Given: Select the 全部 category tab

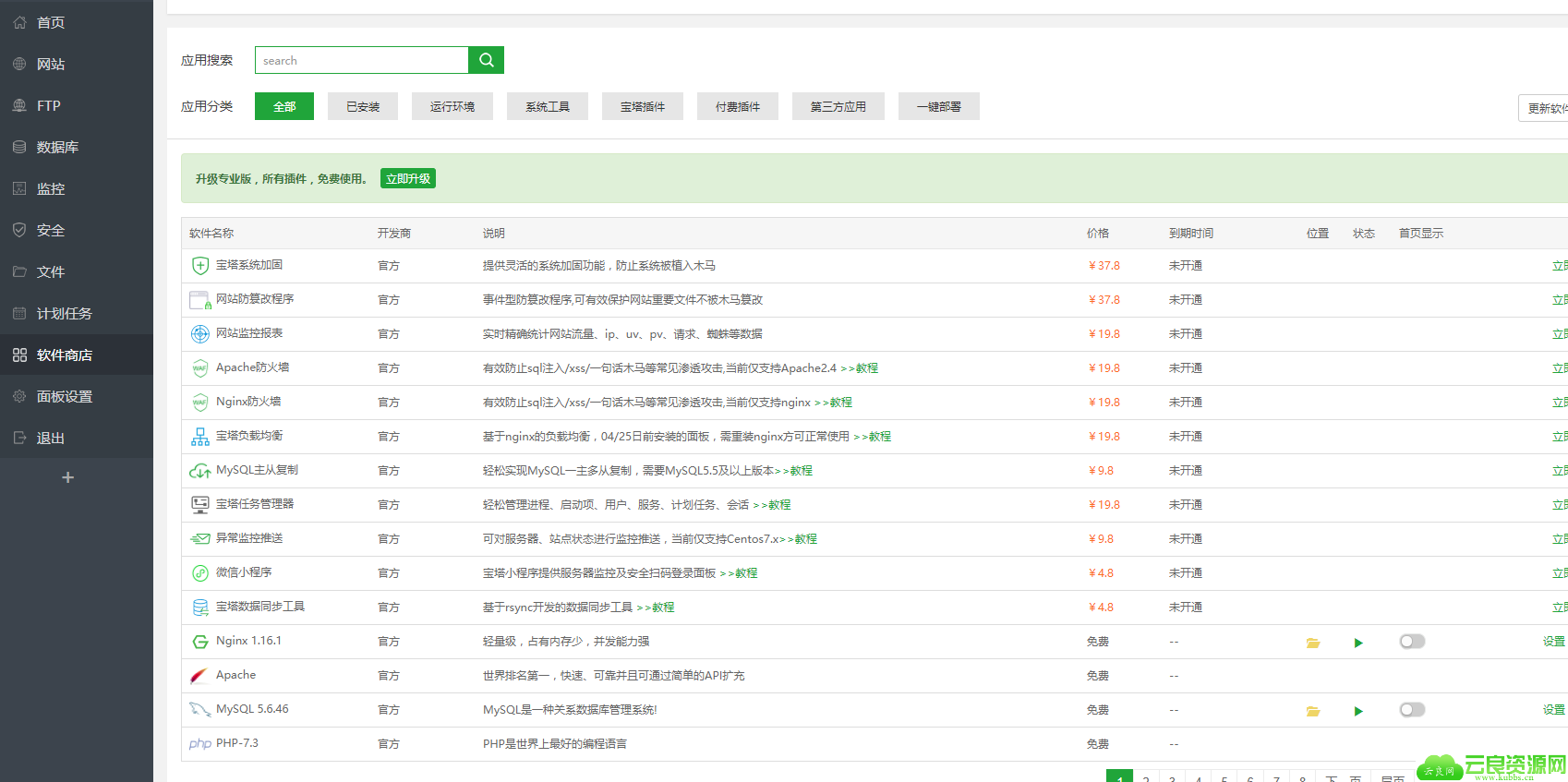Looking at the screenshot, I should pos(284,106).
